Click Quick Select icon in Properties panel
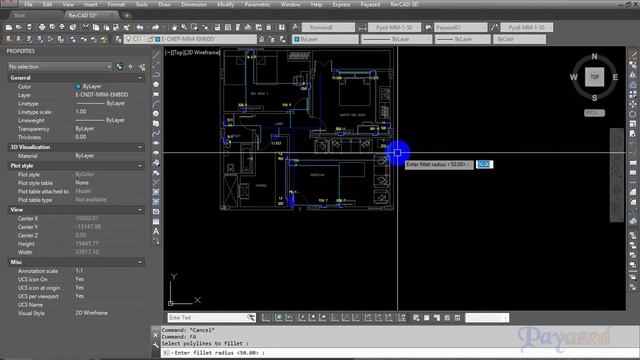The height and width of the screenshot is (360, 640). pyautogui.click(x=142, y=67)
